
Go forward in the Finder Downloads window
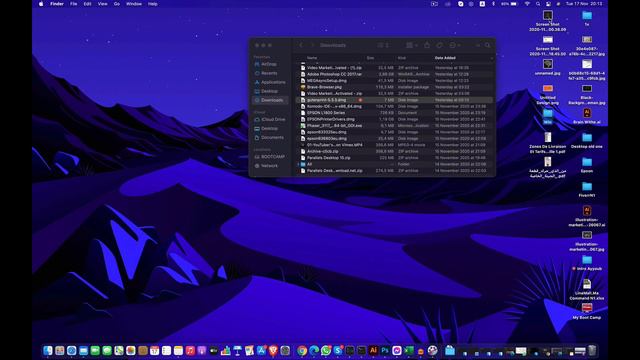click(x=312, y=45)
